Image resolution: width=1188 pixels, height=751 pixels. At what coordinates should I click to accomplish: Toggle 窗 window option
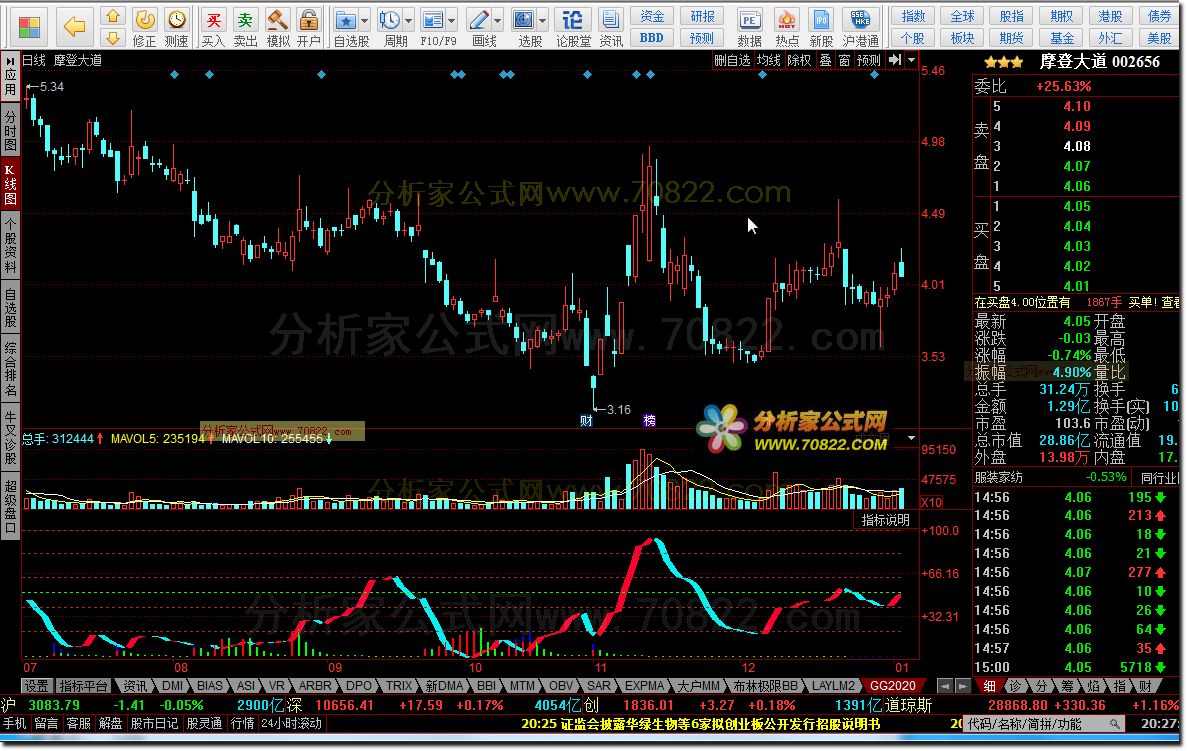click(x=844, y=61)
